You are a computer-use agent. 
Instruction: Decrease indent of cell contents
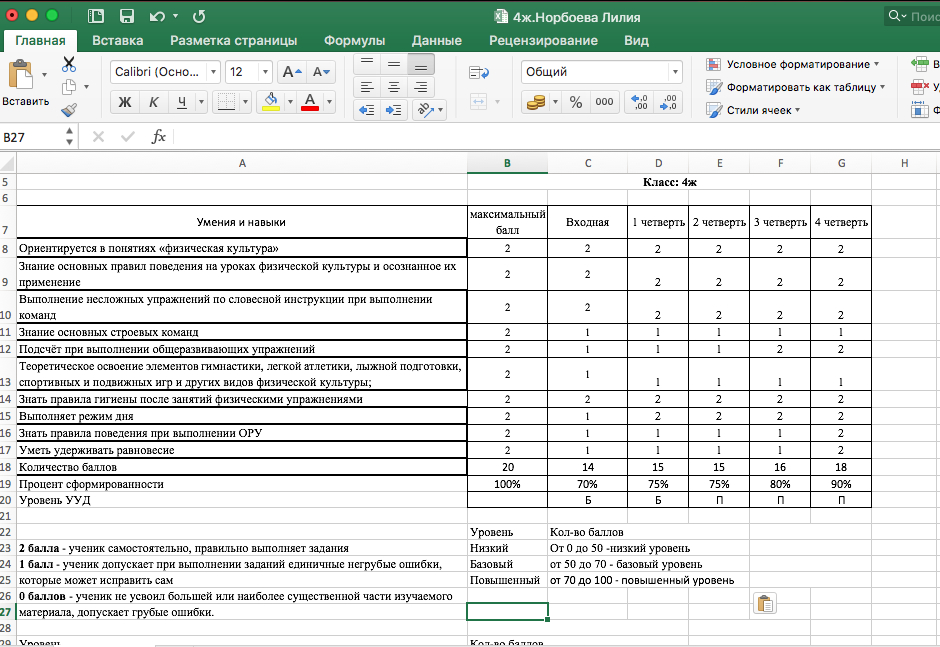point(366,110)
